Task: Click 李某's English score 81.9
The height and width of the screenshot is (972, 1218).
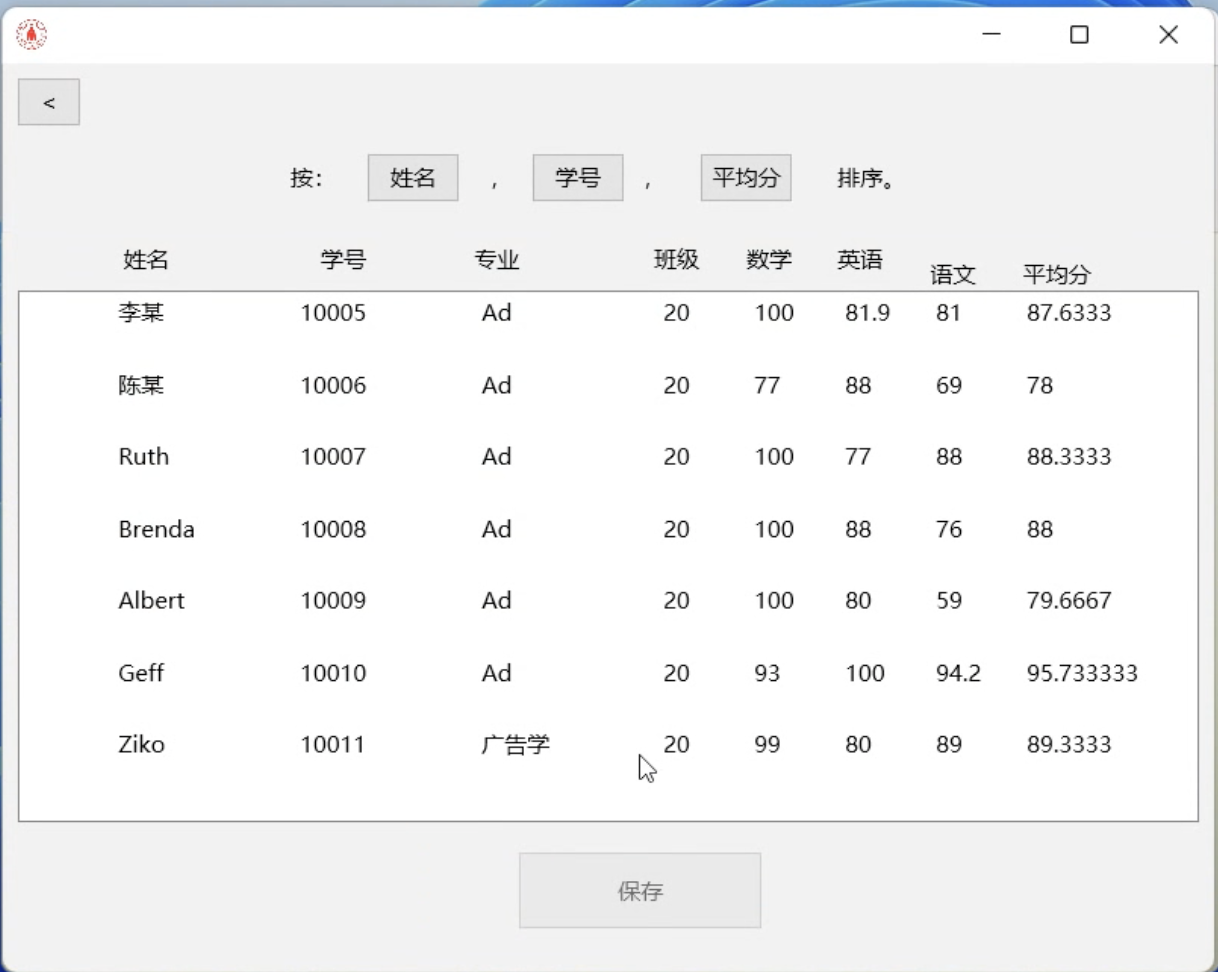Action: click(867, 313)
